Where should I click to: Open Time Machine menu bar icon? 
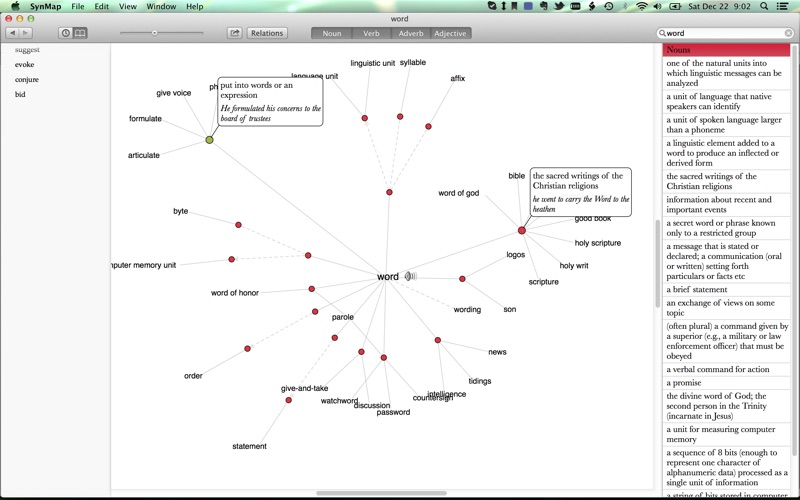point(608,6)
